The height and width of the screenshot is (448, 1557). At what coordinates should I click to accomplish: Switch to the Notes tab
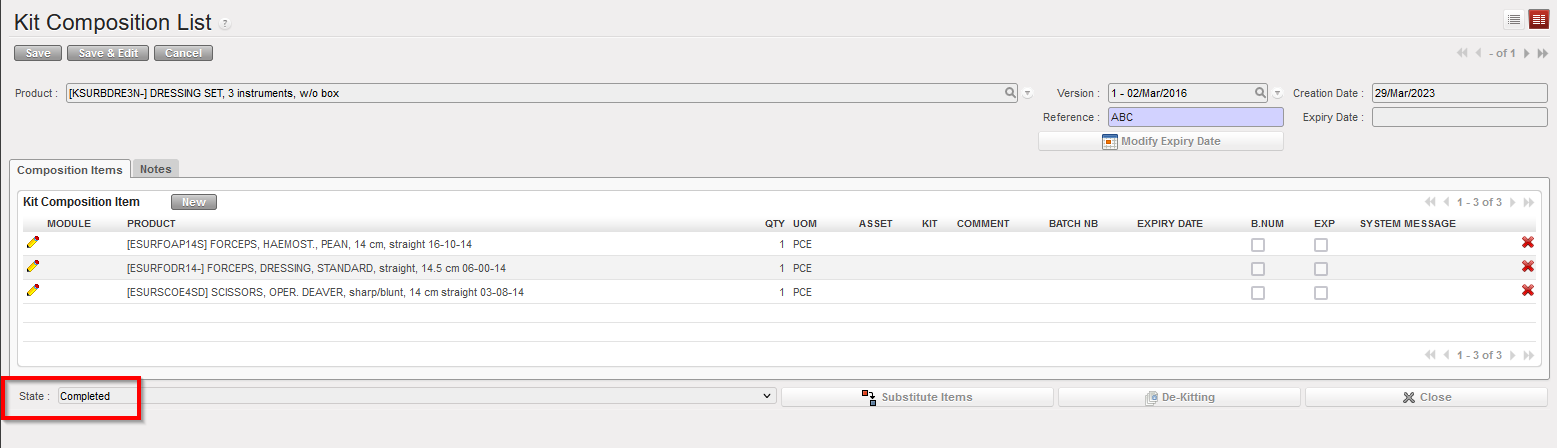coord(156,169)
